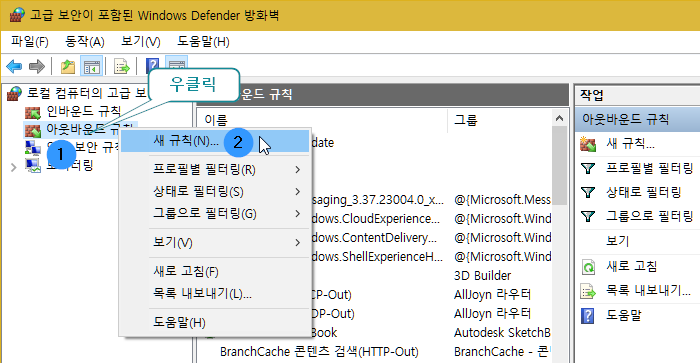700x363 pixels.
Task: Expand the 모니터링 tree node
Action: point(13,167)
